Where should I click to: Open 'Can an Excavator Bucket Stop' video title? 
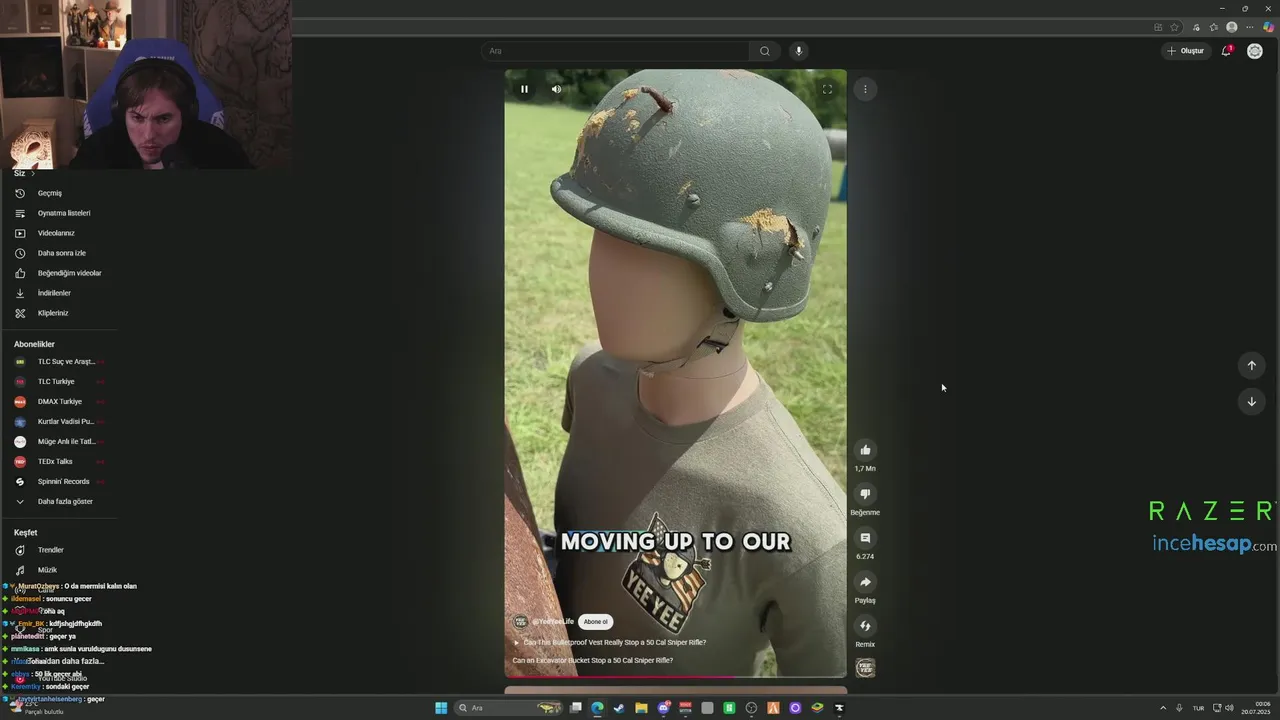[592, 660]
